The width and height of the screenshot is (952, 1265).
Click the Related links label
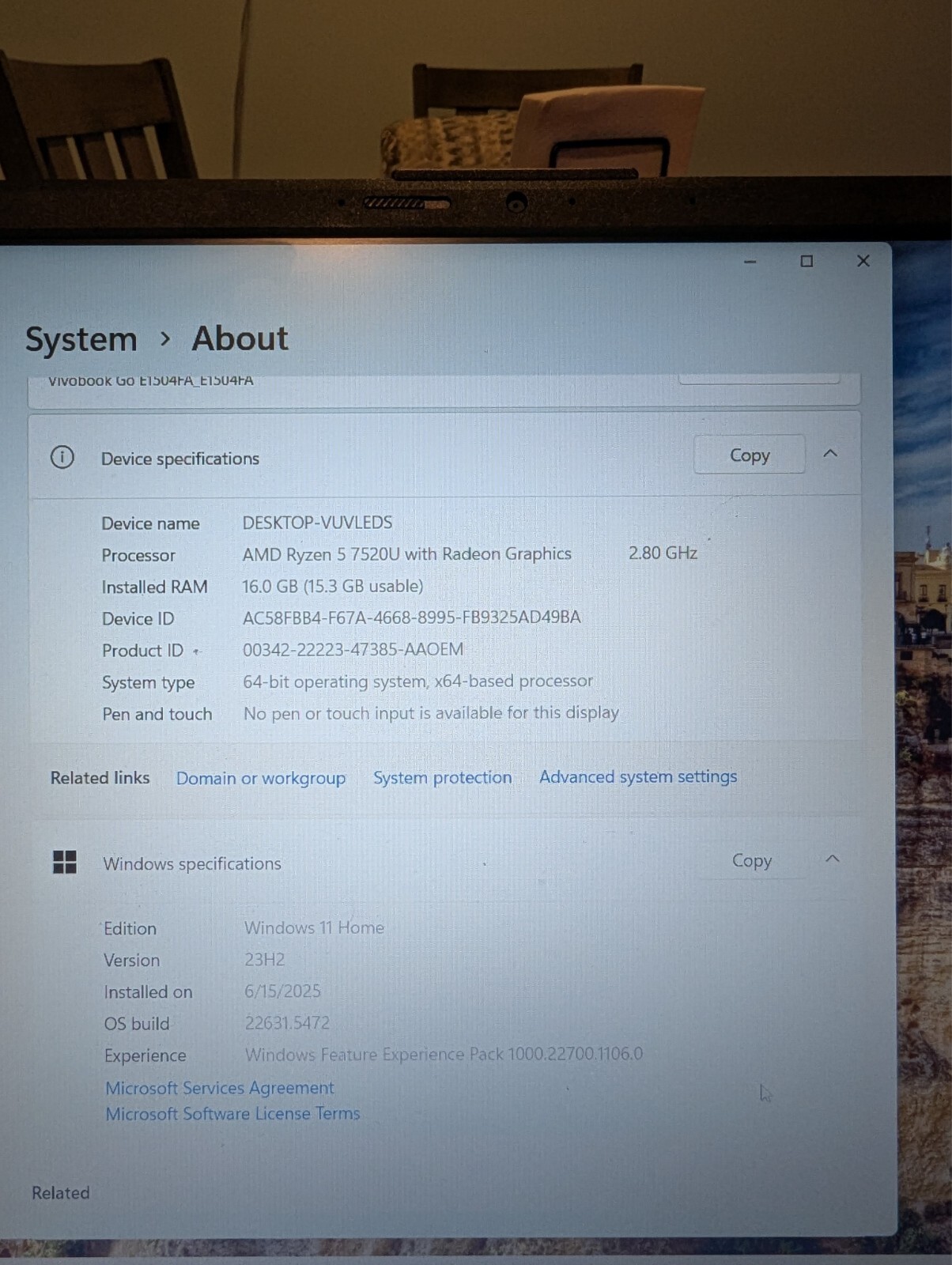coord(100,778)
